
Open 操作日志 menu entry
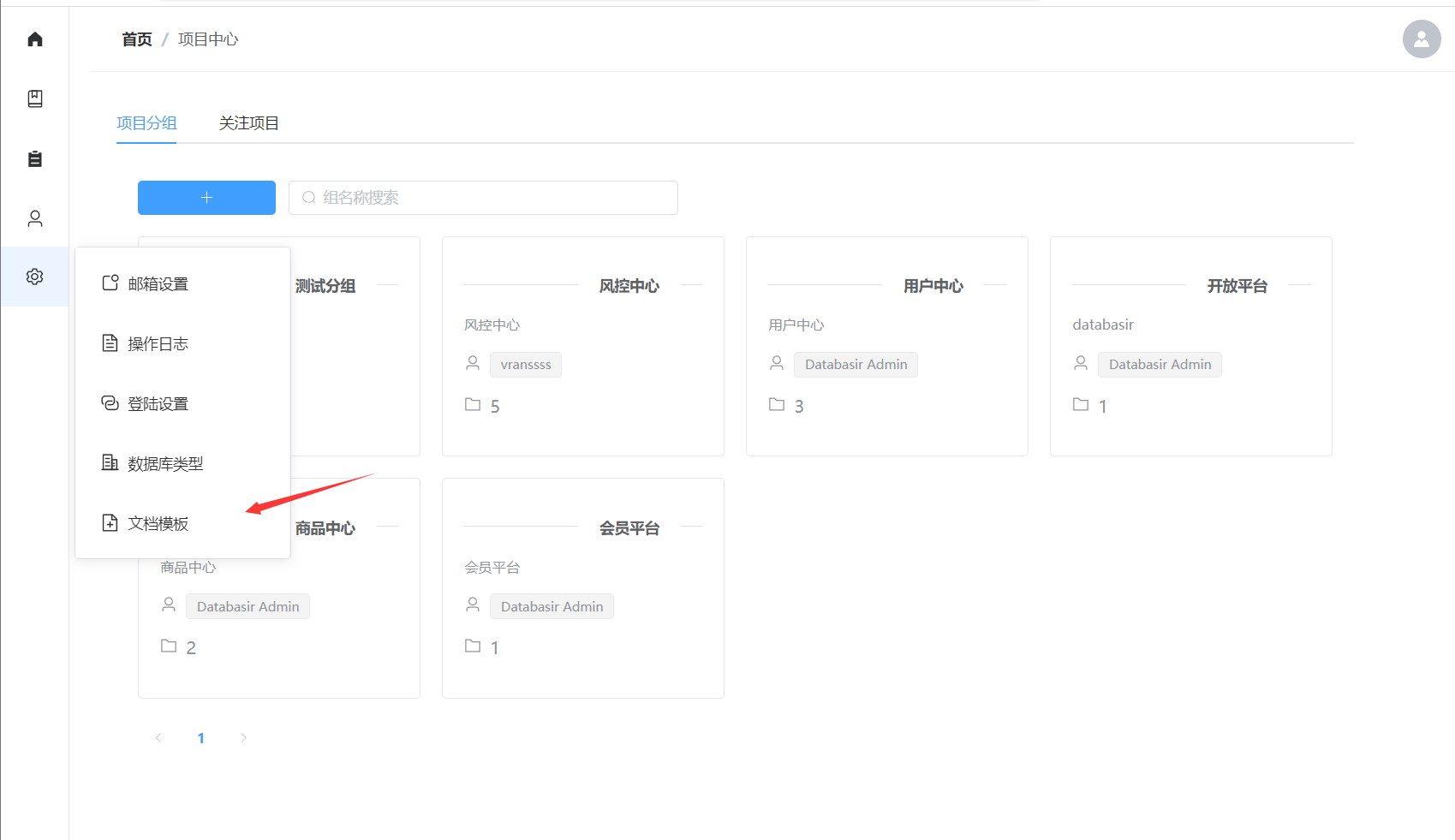click(158, 344)
